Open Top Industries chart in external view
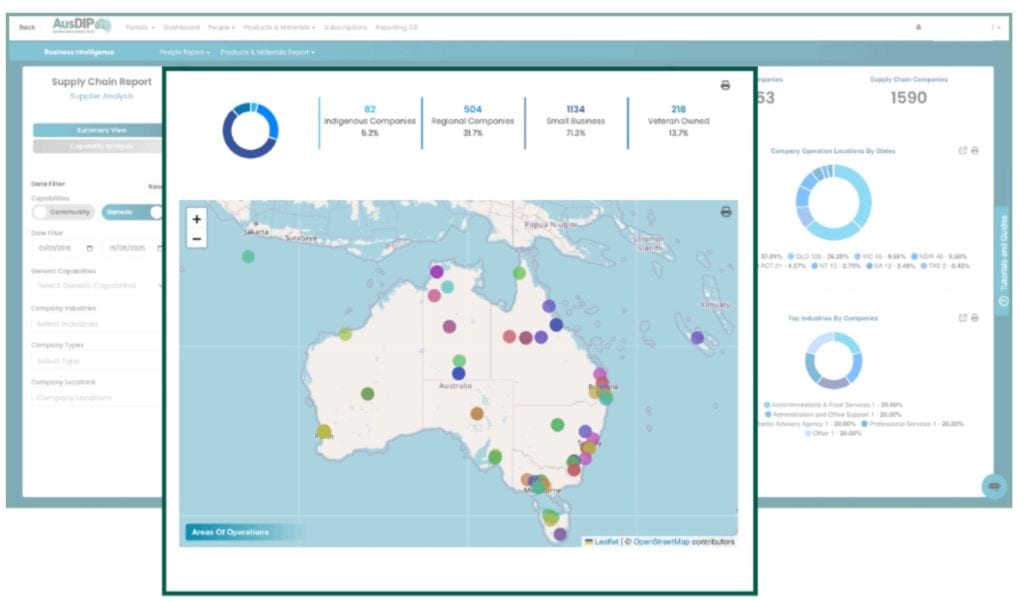1024x602 pixels. pyautogui.click(x=961, y=317)
